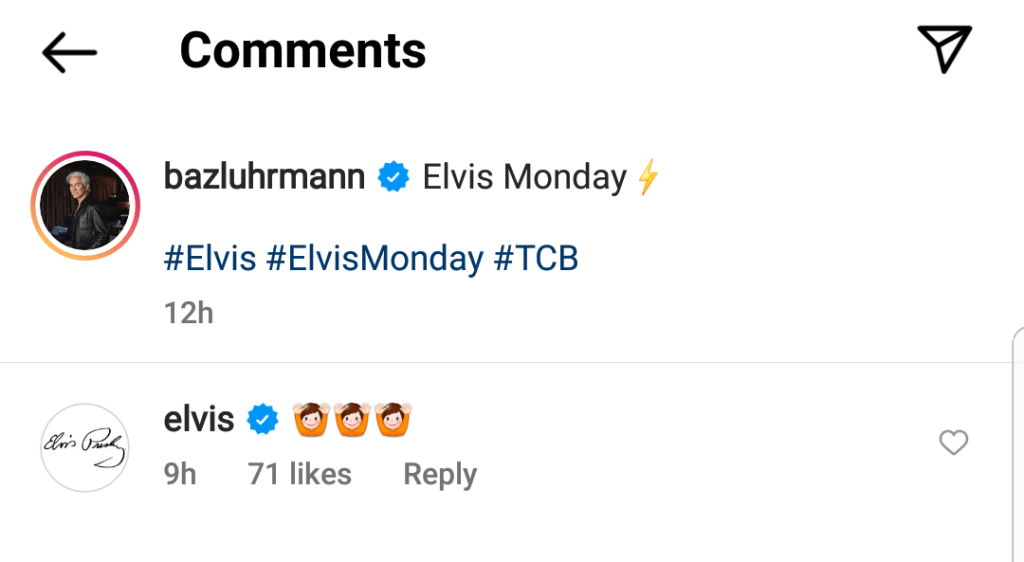Viewport: 1024px width, 562px height.
Task: Click the verified badge beside elvis
Action: point(263,420)
